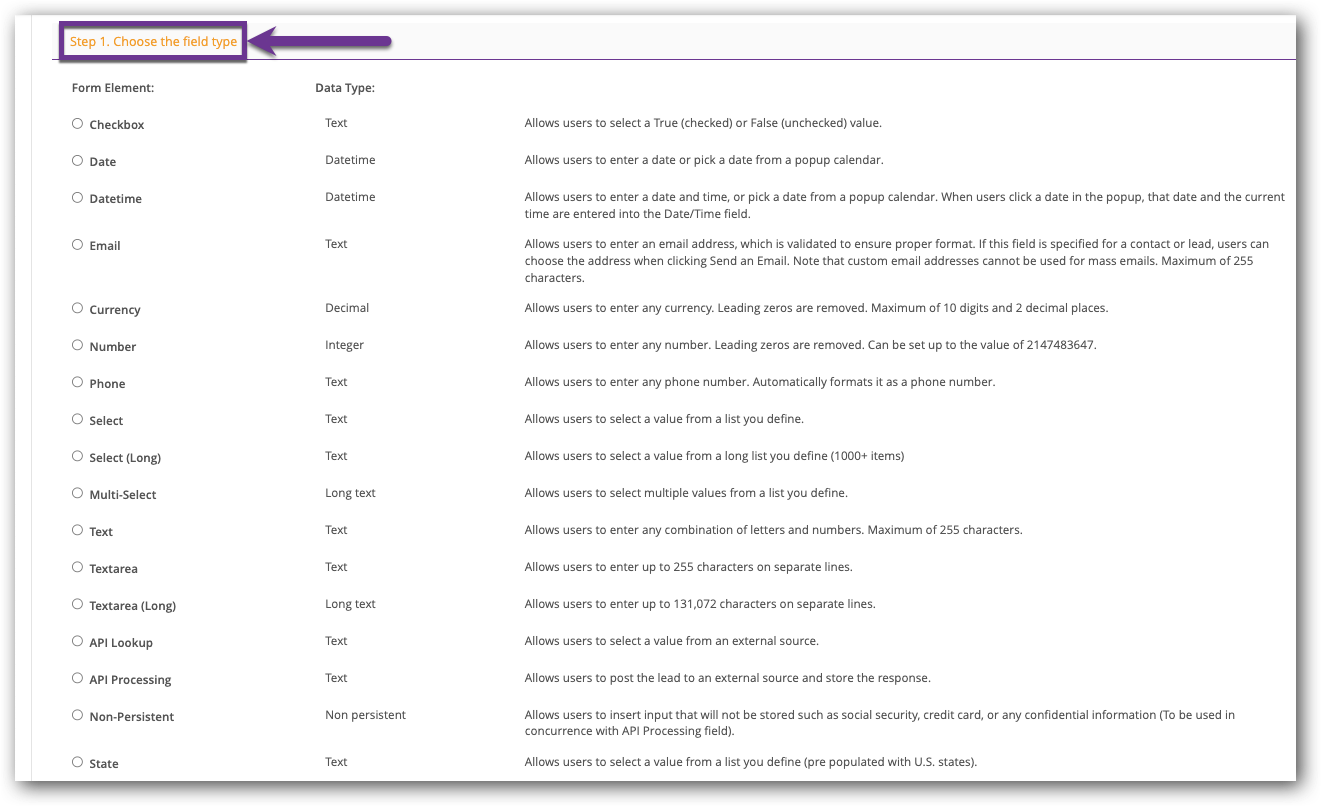The height and width of the screenshot is (806, 1321).
Task: Select the Phone field radio button
Action: (x=78, y=383)
